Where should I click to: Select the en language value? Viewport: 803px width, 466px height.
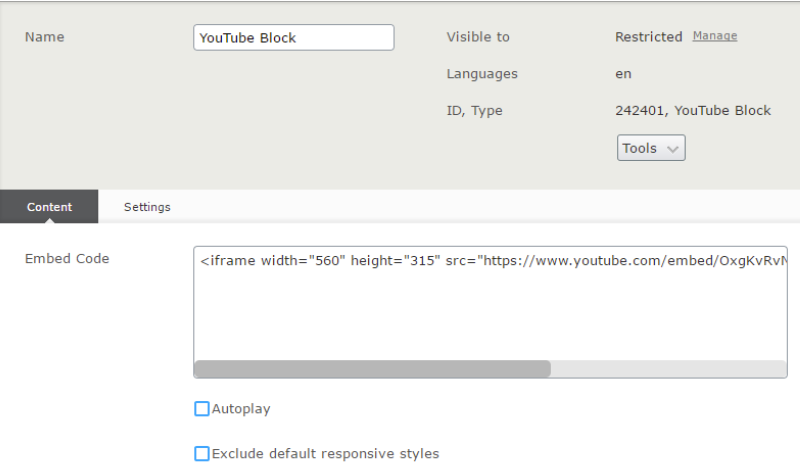point(623,74)
